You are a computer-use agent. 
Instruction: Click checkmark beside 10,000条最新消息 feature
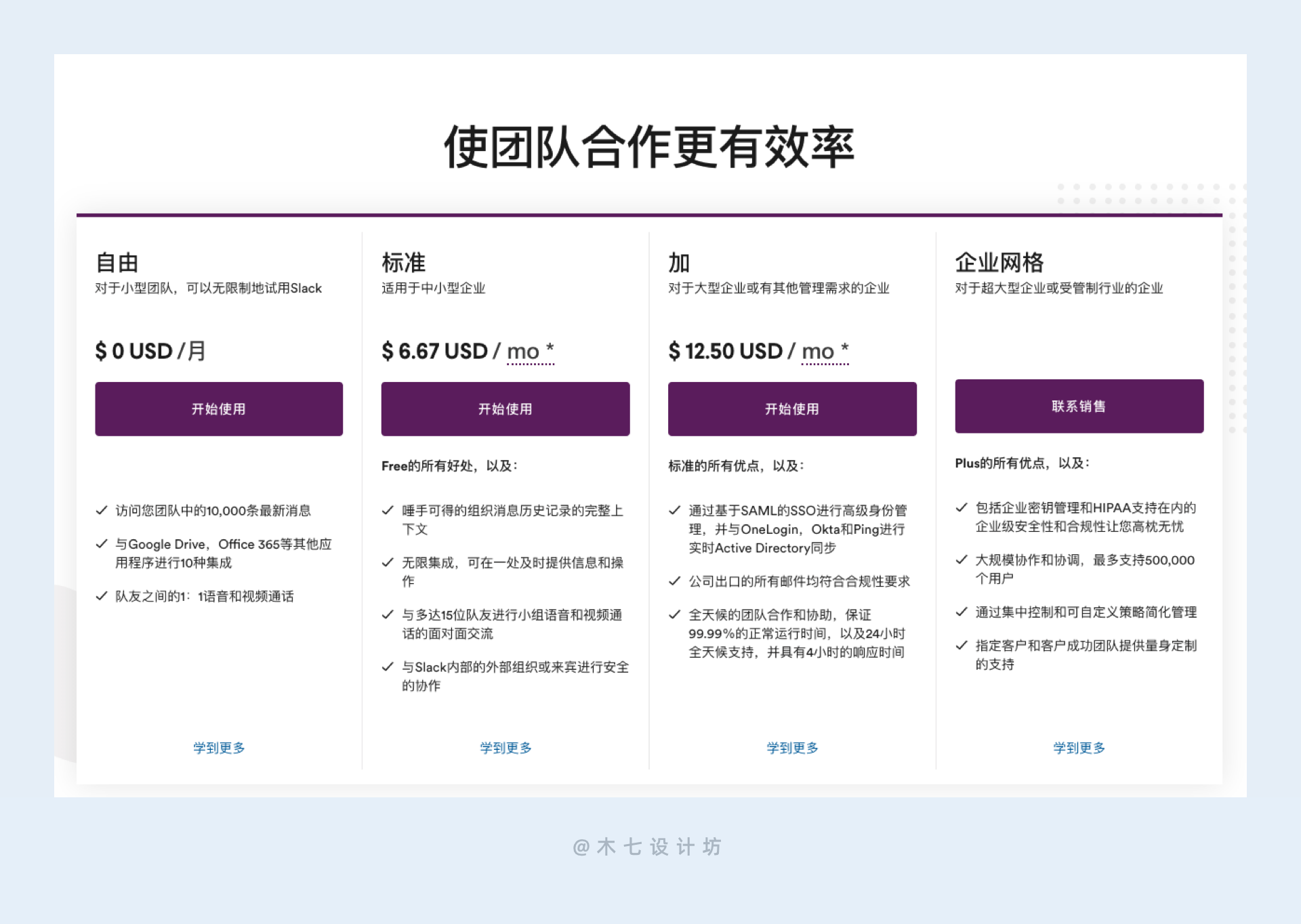[102, 510]
